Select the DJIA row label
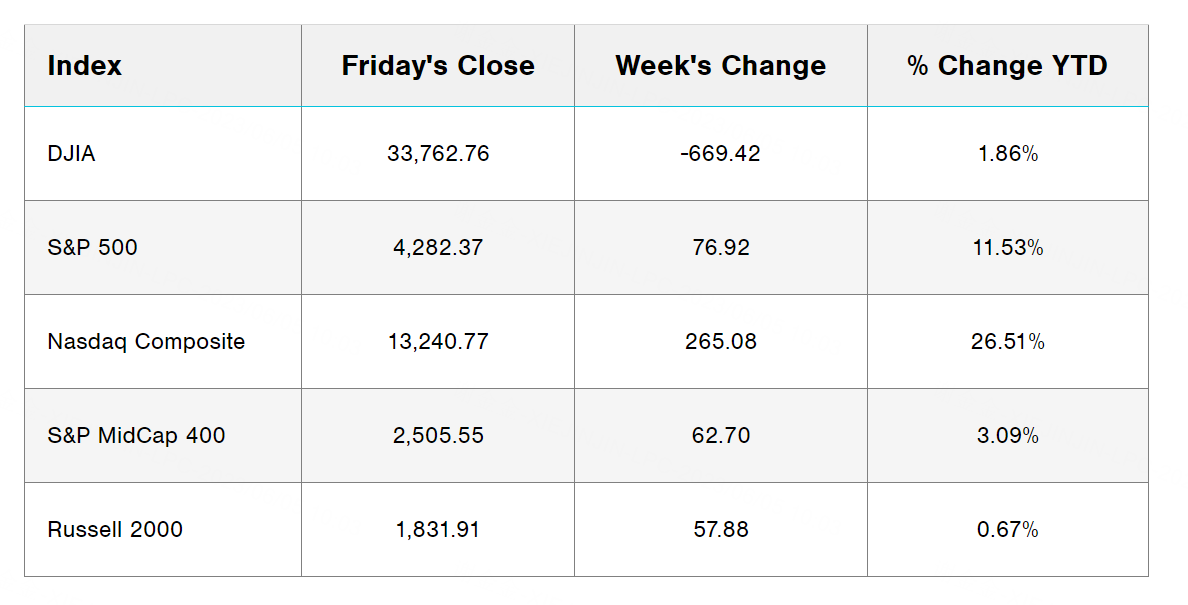Viewport: 1188px width, 605px height. pyautogui.click(x=72, y=154)
